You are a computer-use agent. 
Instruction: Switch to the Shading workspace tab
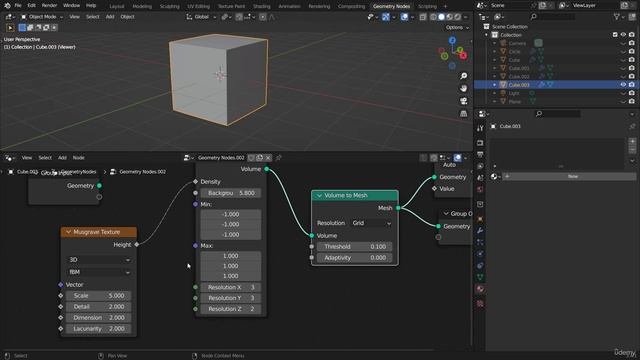pos(262,6)
